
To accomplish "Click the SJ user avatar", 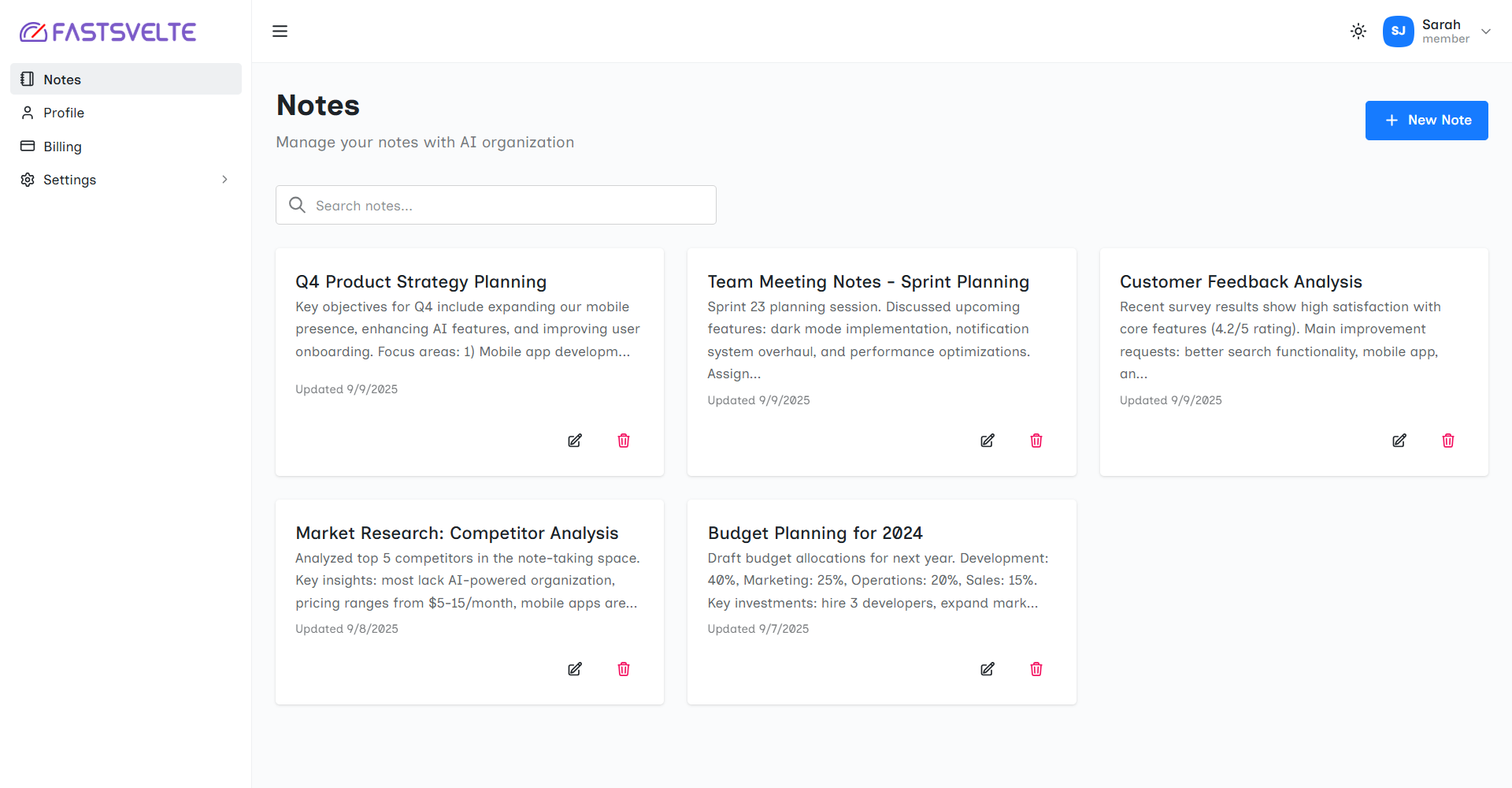I will [x=1398, y=32].
